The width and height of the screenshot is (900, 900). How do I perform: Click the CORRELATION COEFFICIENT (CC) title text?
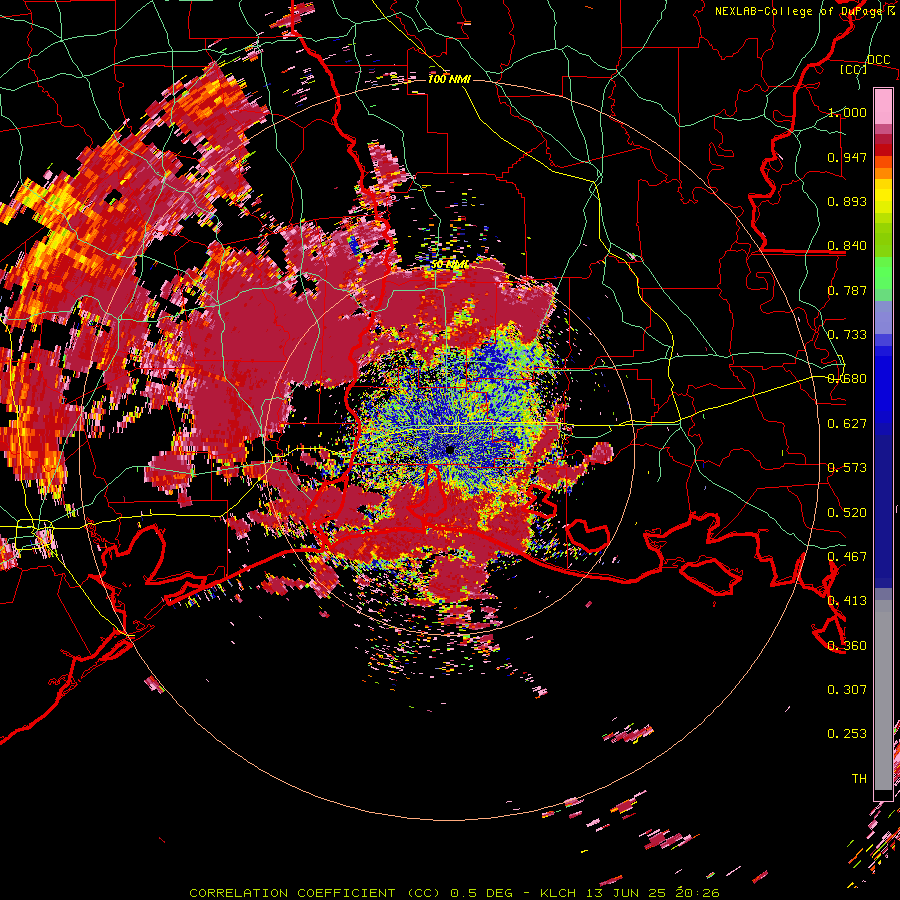[315, 893]
